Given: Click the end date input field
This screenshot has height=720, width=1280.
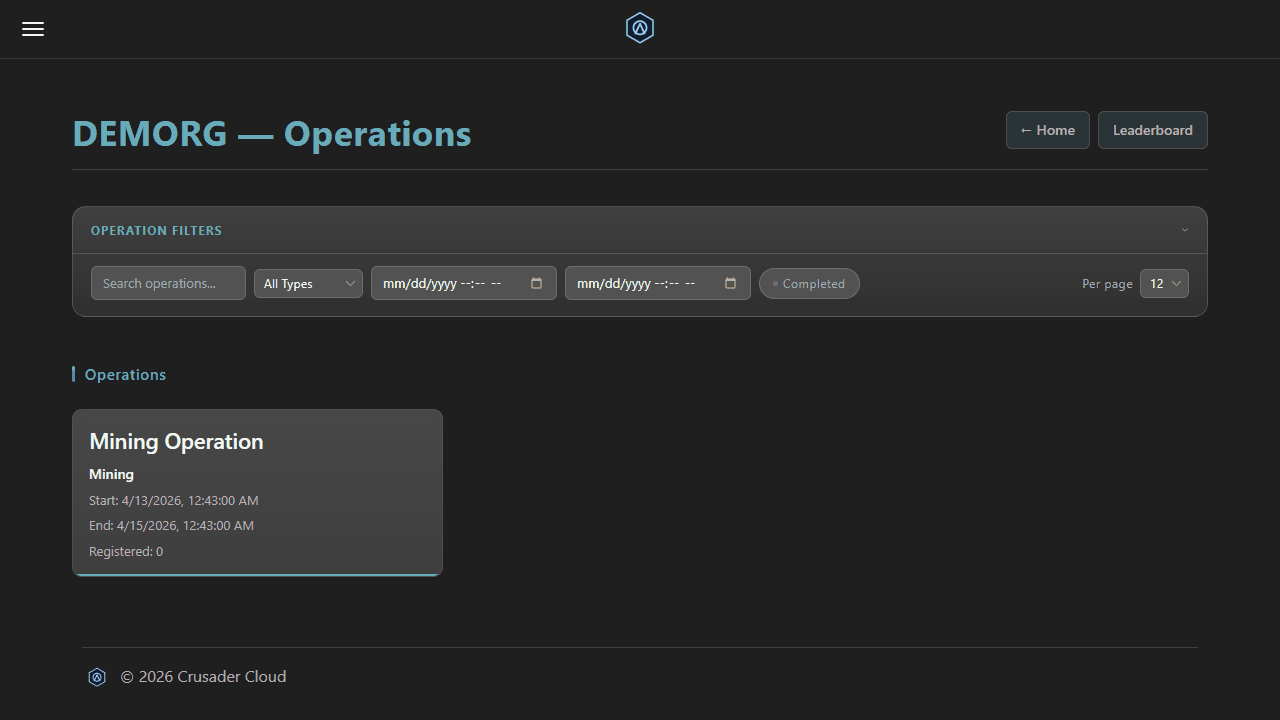Looking at the screenshot, I should click(x=640, y=283).
